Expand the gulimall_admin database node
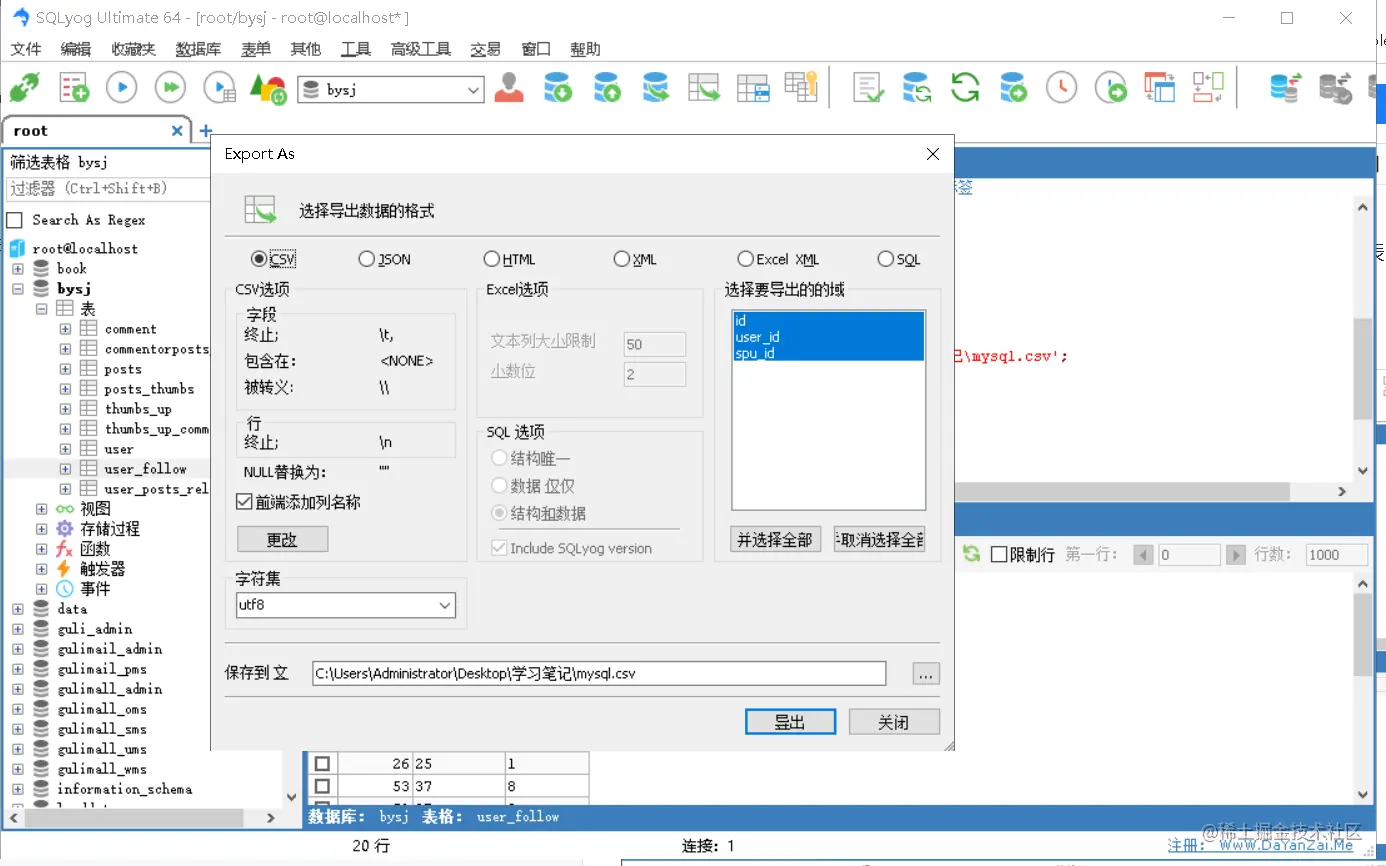This screenshot has height=866, width=1386. pyautogui.click(x=18, y=689)
